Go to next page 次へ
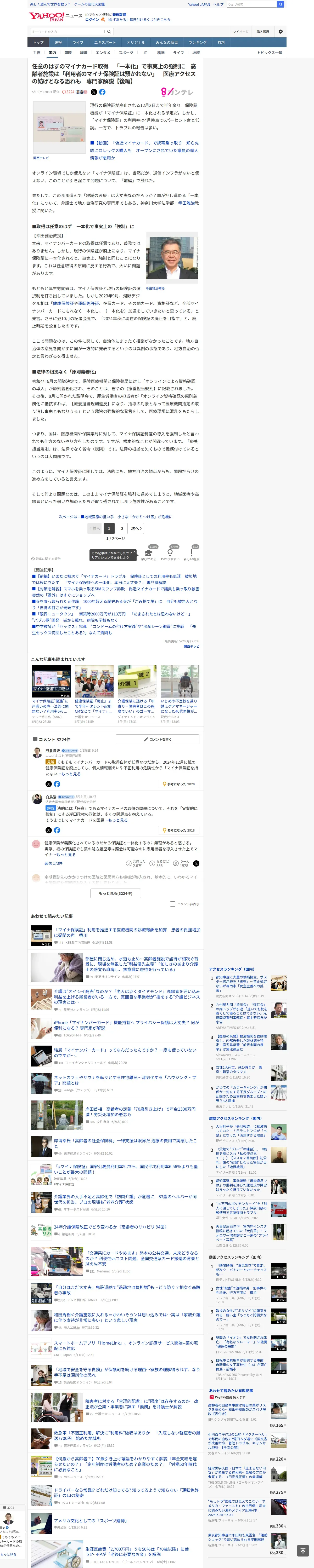The image size is (314, 1568). coord(137,528)
